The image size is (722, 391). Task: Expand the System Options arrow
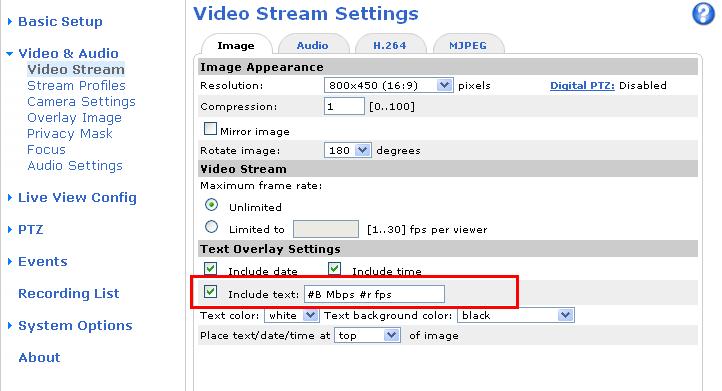pyautogui.click(x=10, y=326)
